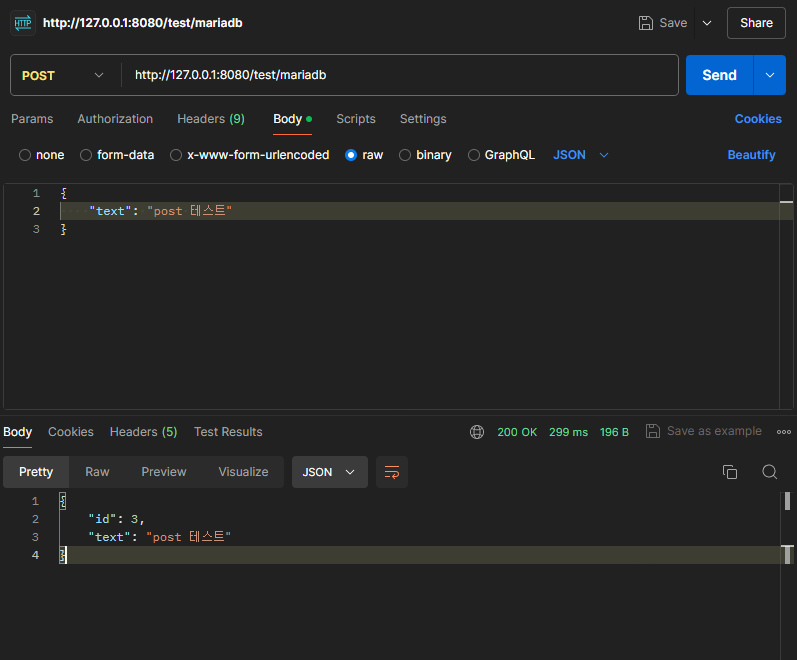The image size is (797, 660).
Task: Switch response view to Visualize
Action: tap(243, 472)
